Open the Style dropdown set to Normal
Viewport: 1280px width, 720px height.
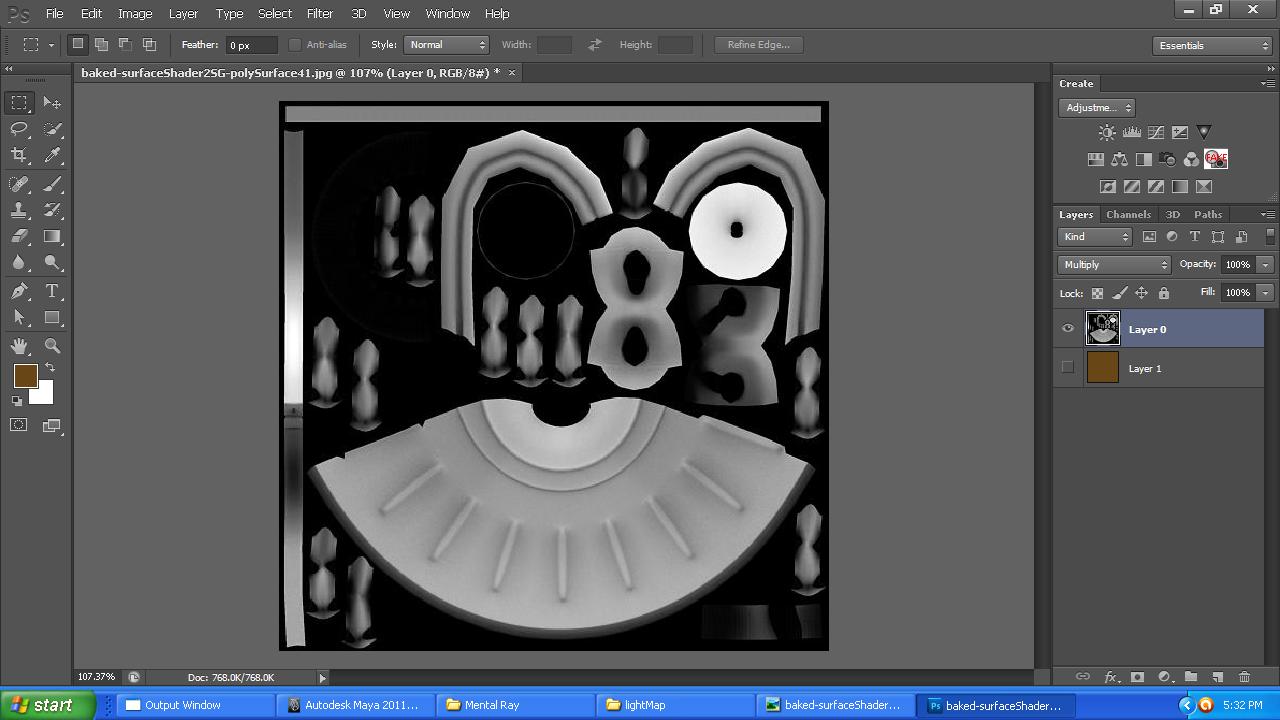[446, 44]
